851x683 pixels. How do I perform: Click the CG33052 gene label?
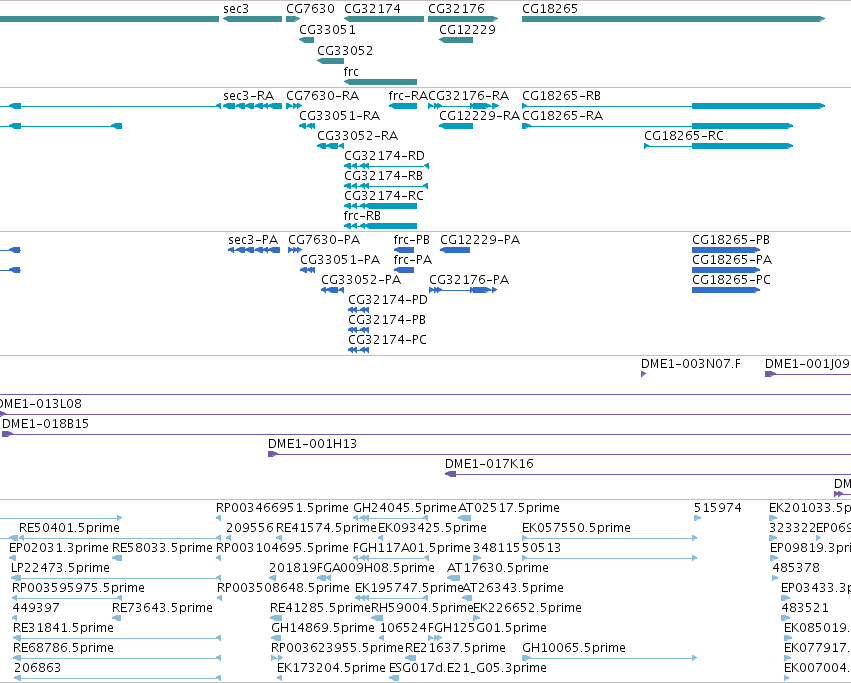[345, 51]
